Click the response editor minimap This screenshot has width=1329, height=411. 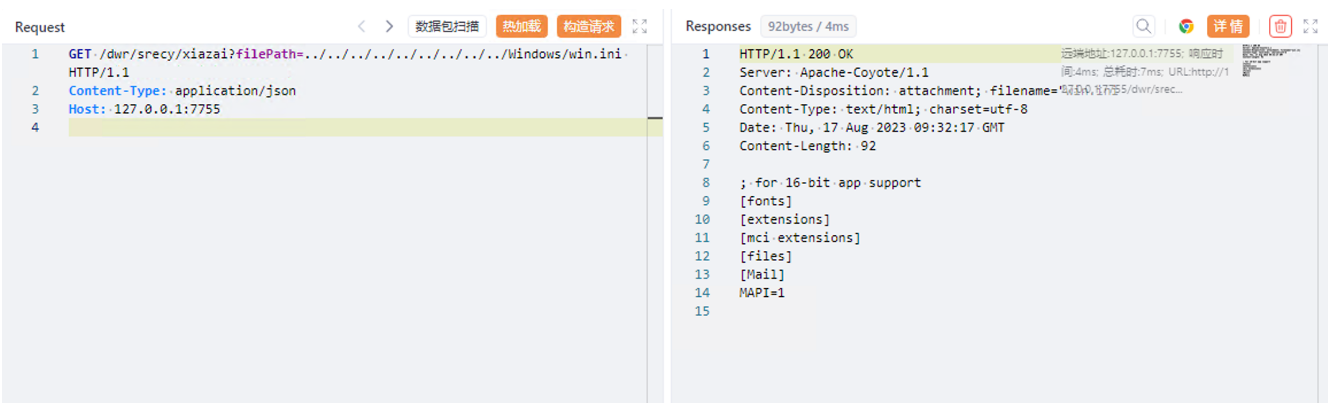pos(1270,61)
